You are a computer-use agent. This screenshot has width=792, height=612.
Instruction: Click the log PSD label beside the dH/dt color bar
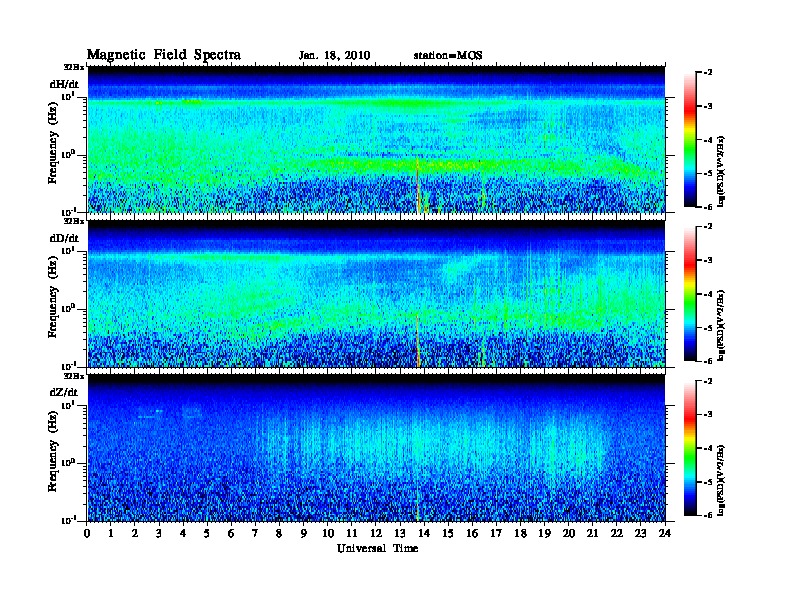pos(721,171)
